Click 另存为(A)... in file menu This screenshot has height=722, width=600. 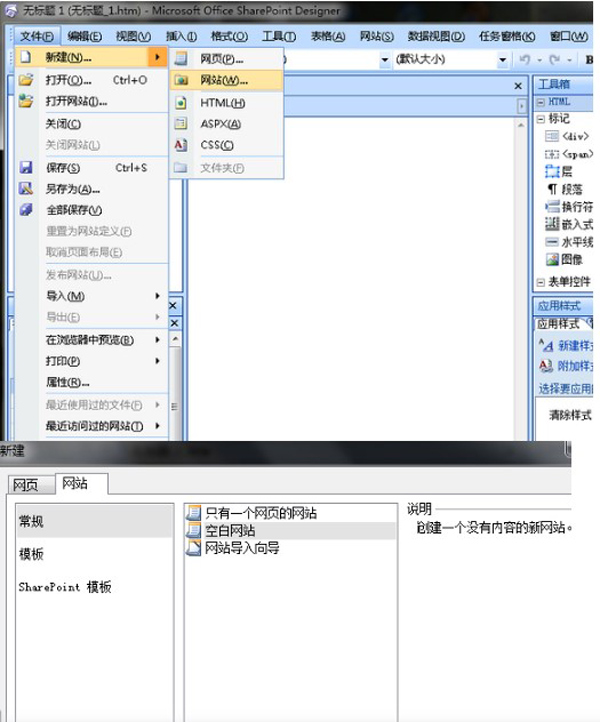pos(73,189)
